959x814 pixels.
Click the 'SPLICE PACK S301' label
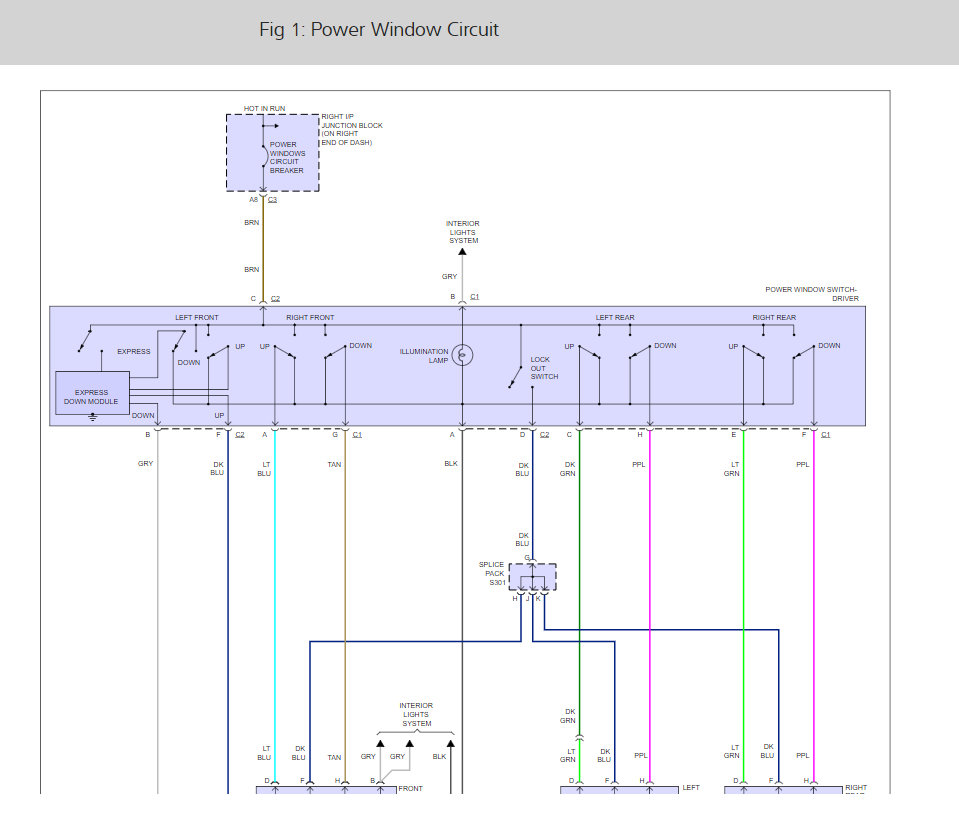point(492,574)
